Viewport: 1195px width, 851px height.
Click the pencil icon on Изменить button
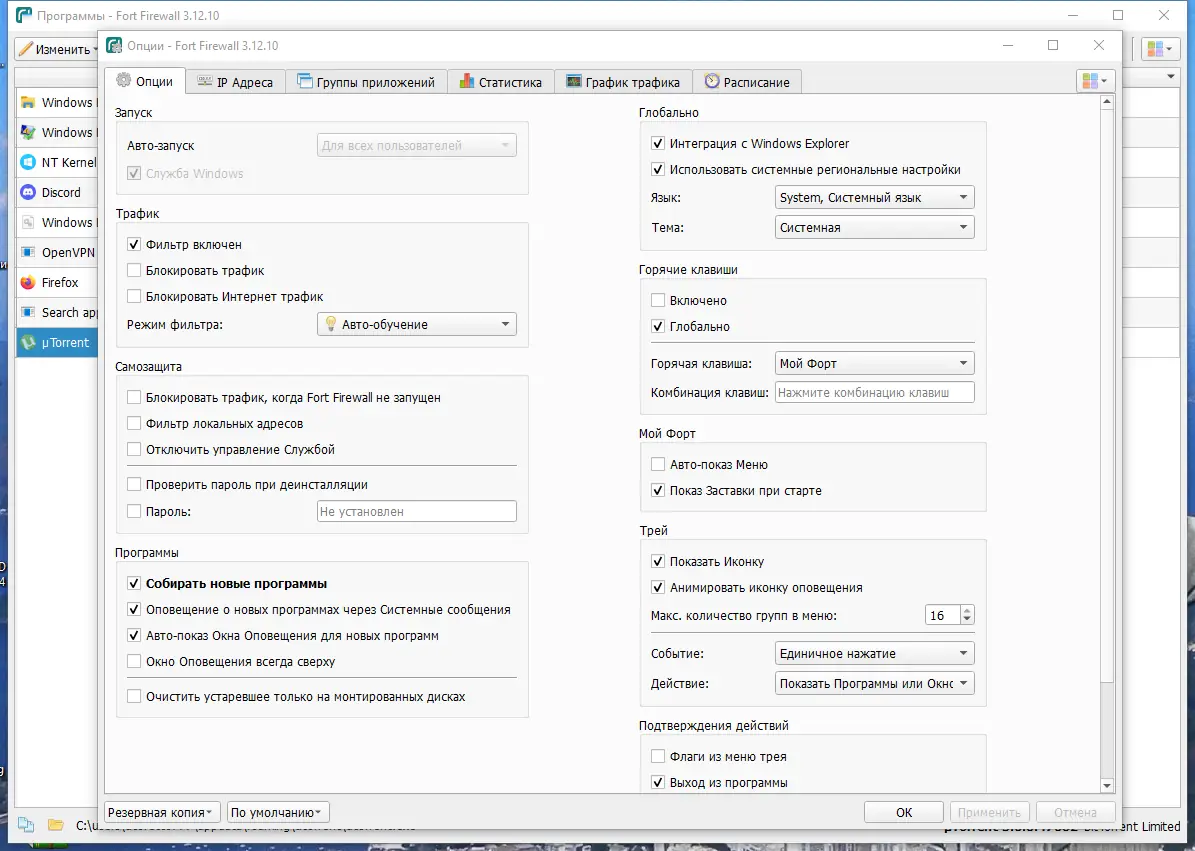coord(25,50)
